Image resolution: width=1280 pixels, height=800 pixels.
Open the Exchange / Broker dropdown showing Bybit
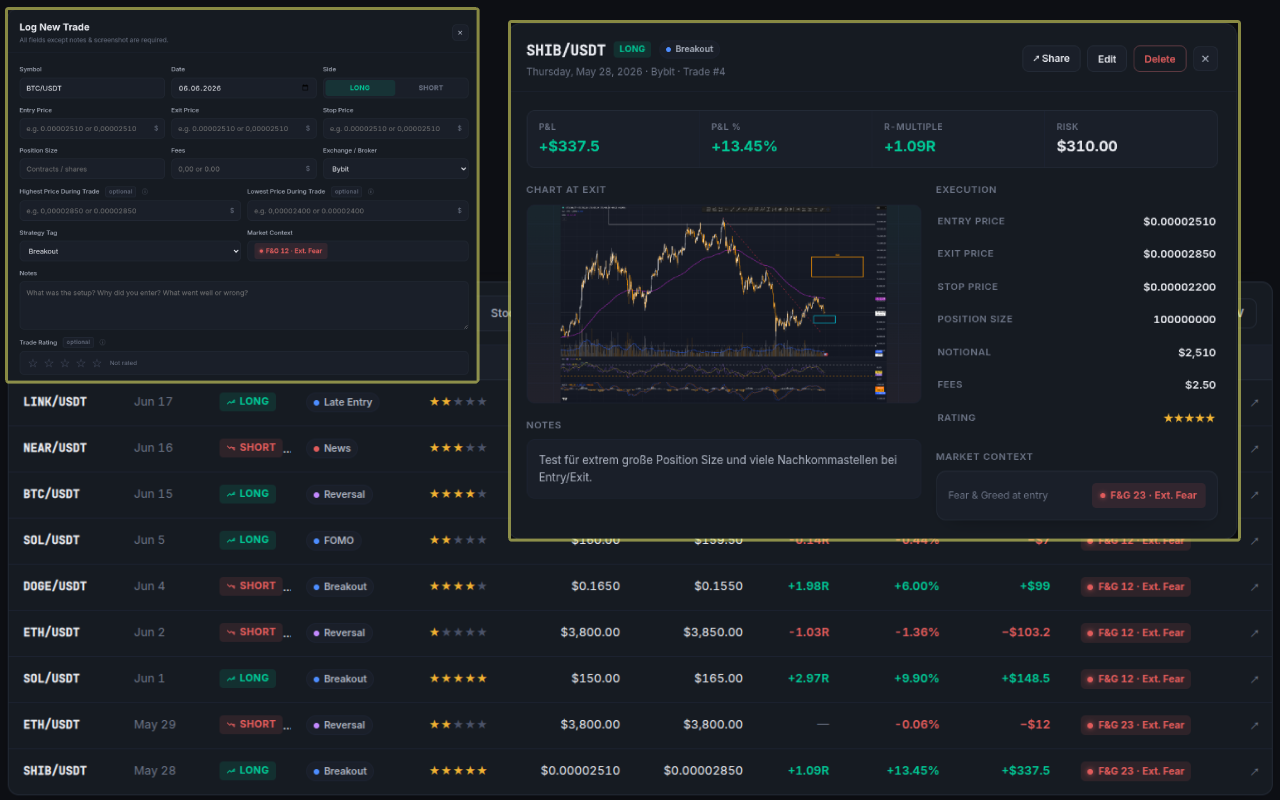(395, 169)
